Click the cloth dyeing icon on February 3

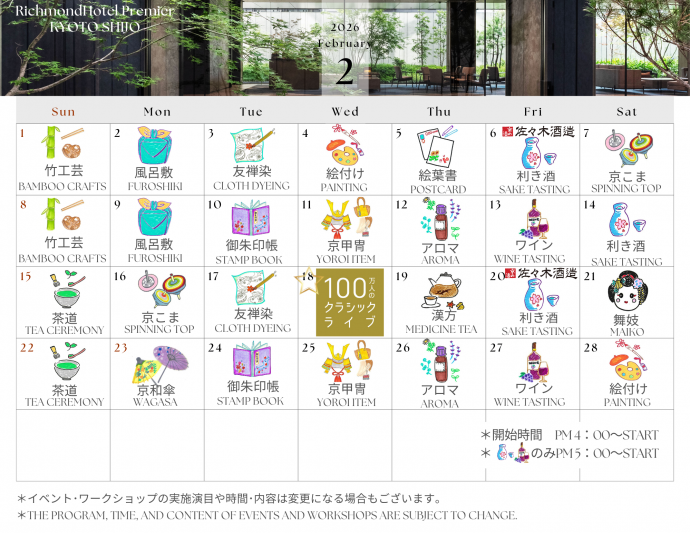248,145
